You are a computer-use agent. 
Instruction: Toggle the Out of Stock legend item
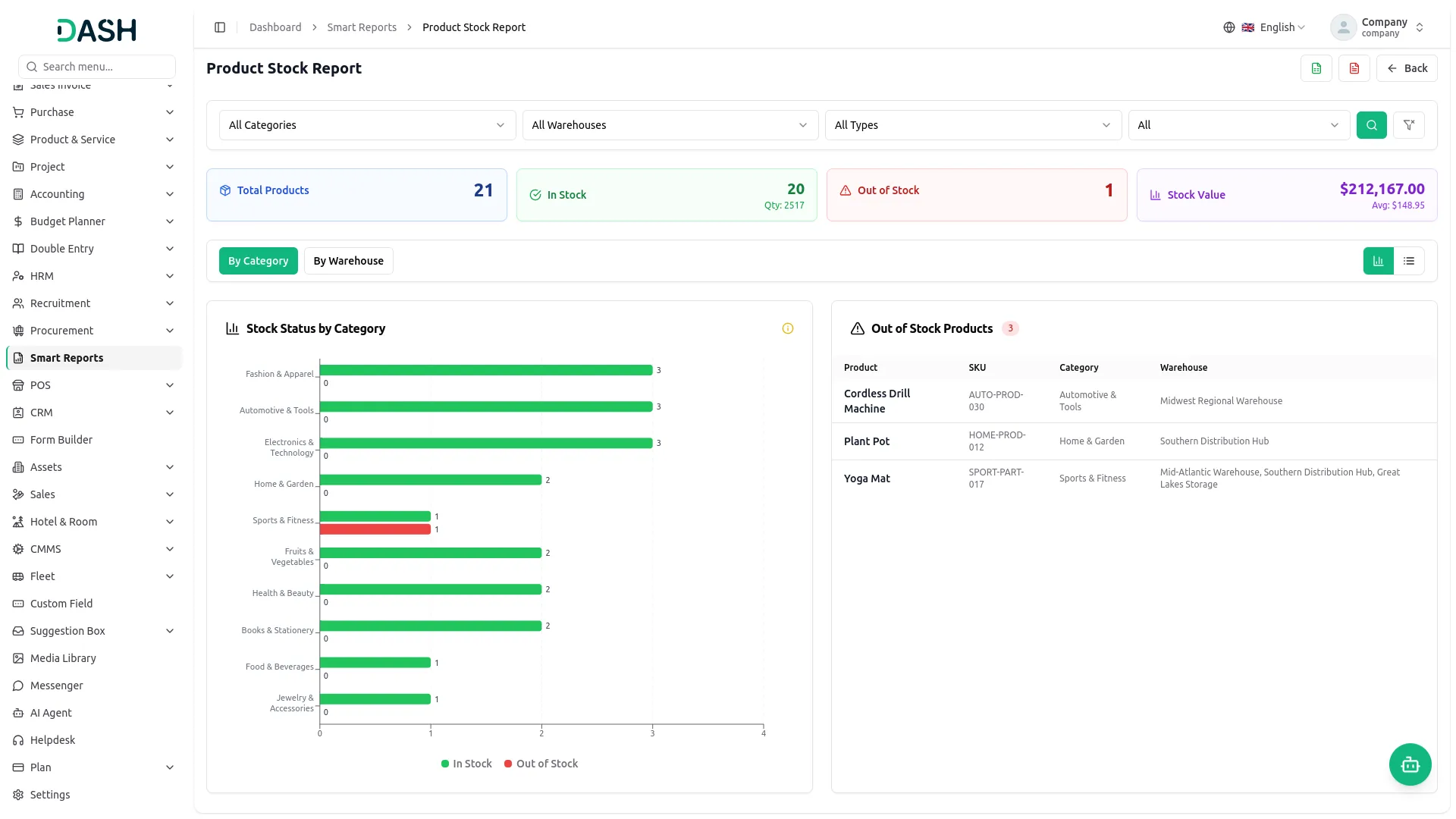541,764
